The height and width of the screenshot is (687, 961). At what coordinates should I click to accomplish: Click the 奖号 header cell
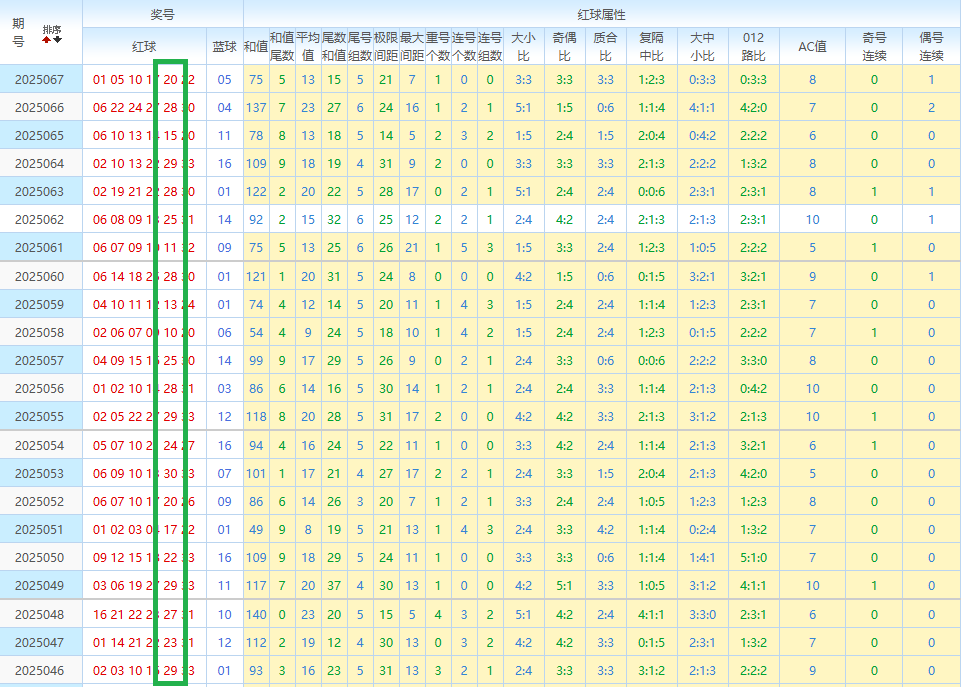pos(162,14)
